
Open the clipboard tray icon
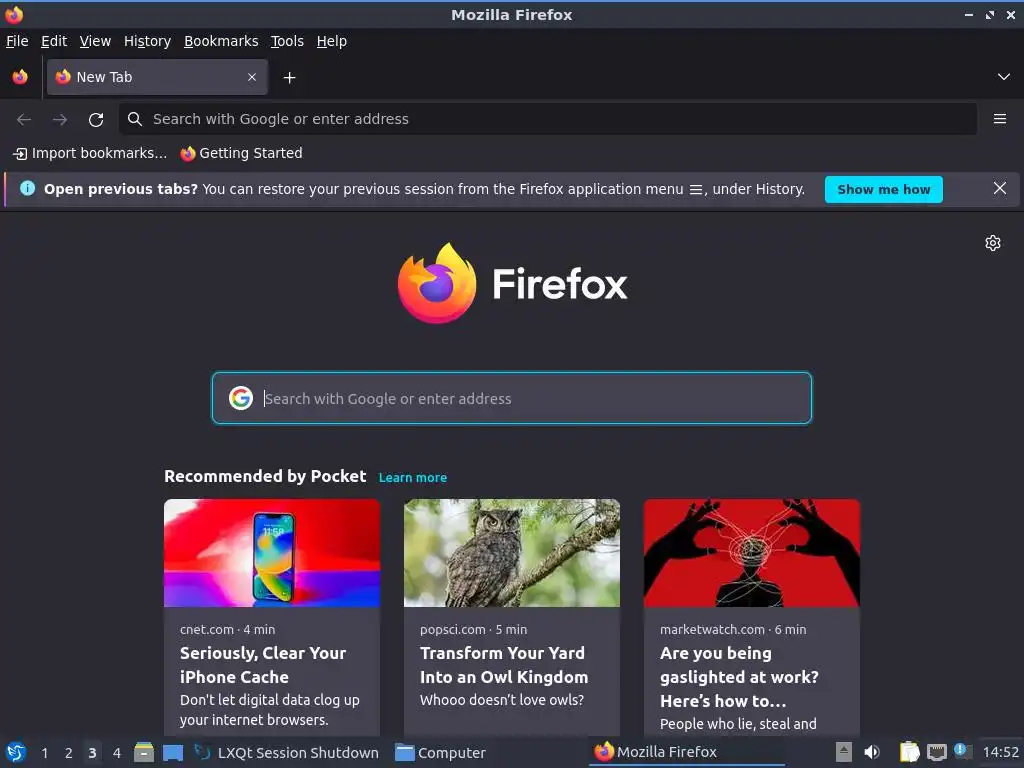(x=909, y=752)
